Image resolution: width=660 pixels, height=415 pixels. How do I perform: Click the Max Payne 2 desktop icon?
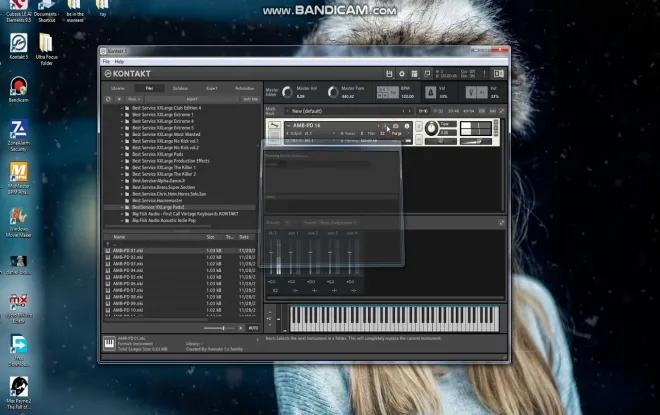pos(19,392)
